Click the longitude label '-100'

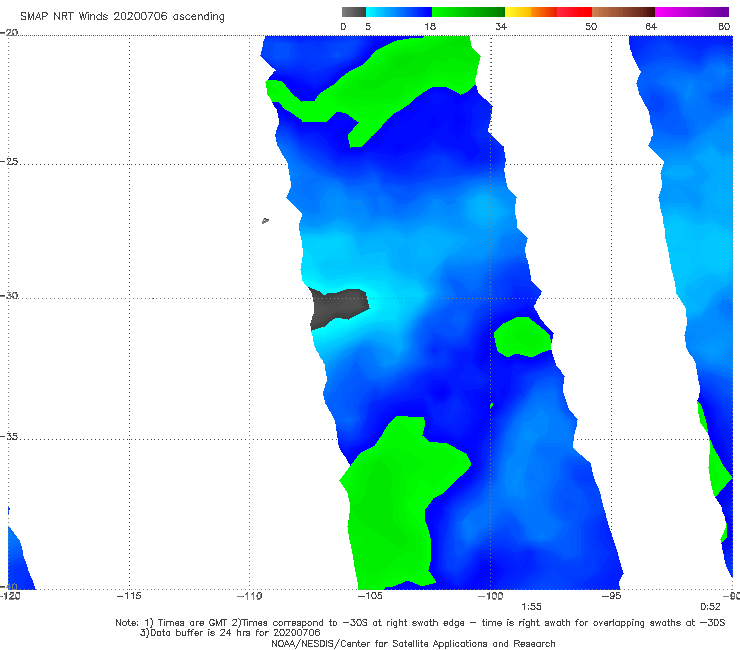tap(490, 596)
